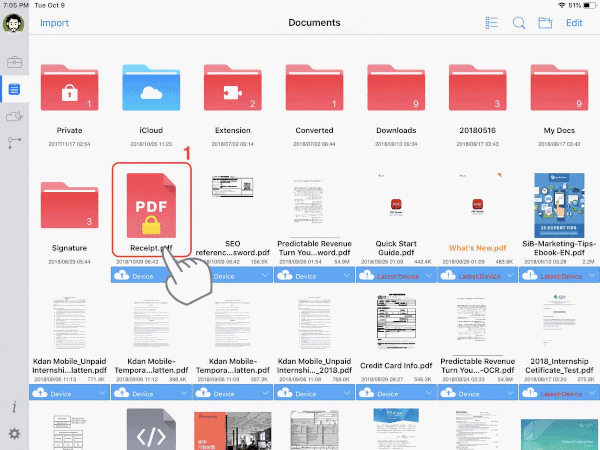Viewport: 600px width, 450px height.
Task: Open SEO reference password pdf thumbnail
Action: click(x=233, y=186)
